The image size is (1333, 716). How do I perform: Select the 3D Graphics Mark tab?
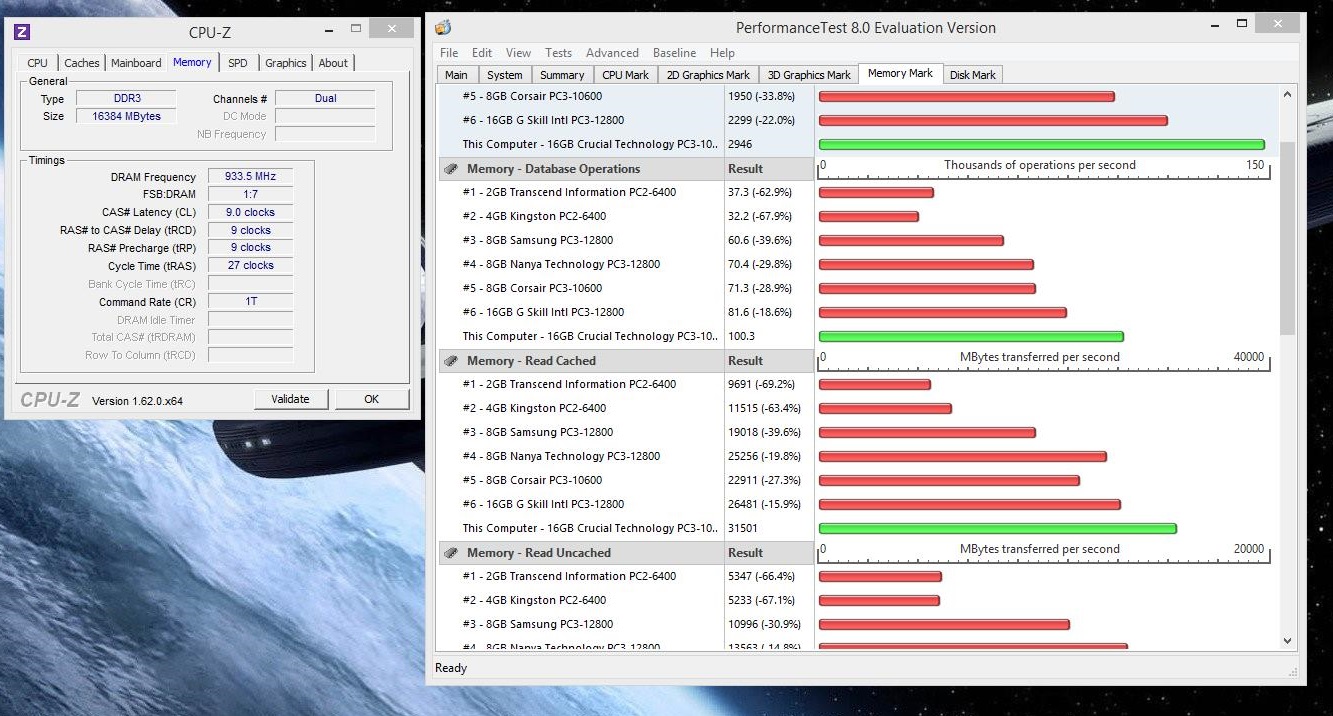click(x=808, y=75)
